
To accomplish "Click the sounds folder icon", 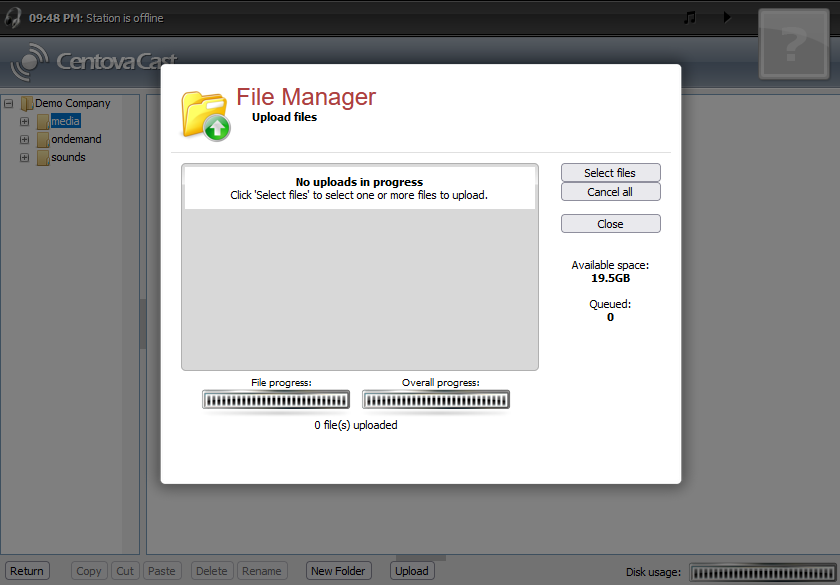I will point(43,158).
